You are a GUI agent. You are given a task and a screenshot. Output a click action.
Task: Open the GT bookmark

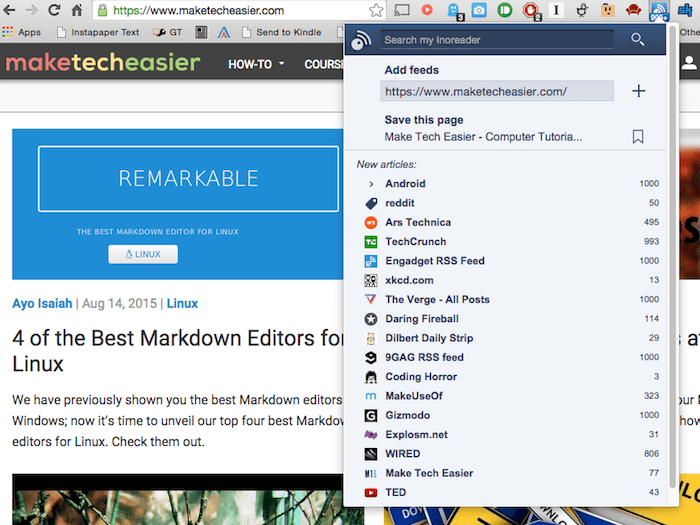[167, 32]
